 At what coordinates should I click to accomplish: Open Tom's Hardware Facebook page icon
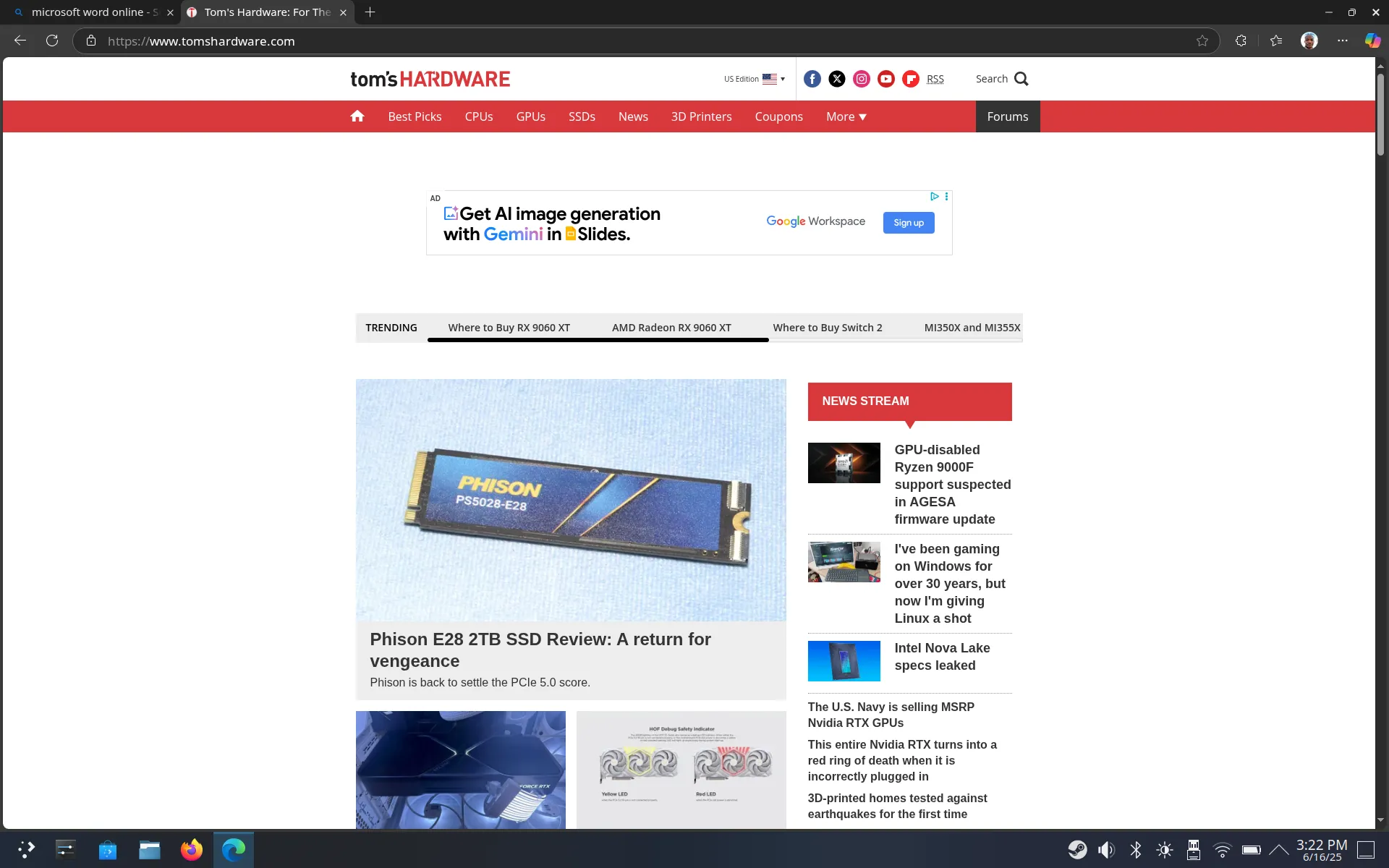tap(812, 79)
